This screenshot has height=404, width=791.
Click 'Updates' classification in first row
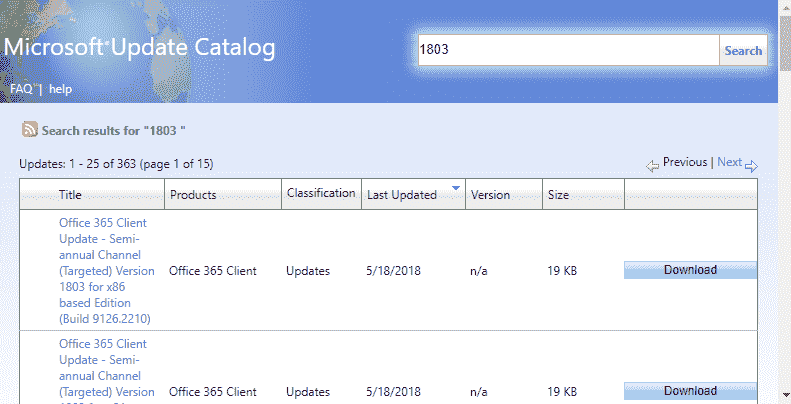point(308,271)
